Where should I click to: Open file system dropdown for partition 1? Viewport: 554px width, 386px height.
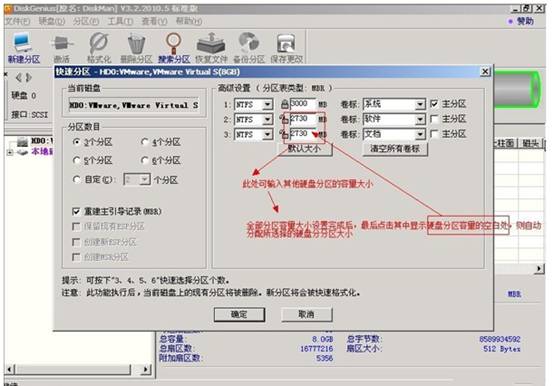coord(268,105)
